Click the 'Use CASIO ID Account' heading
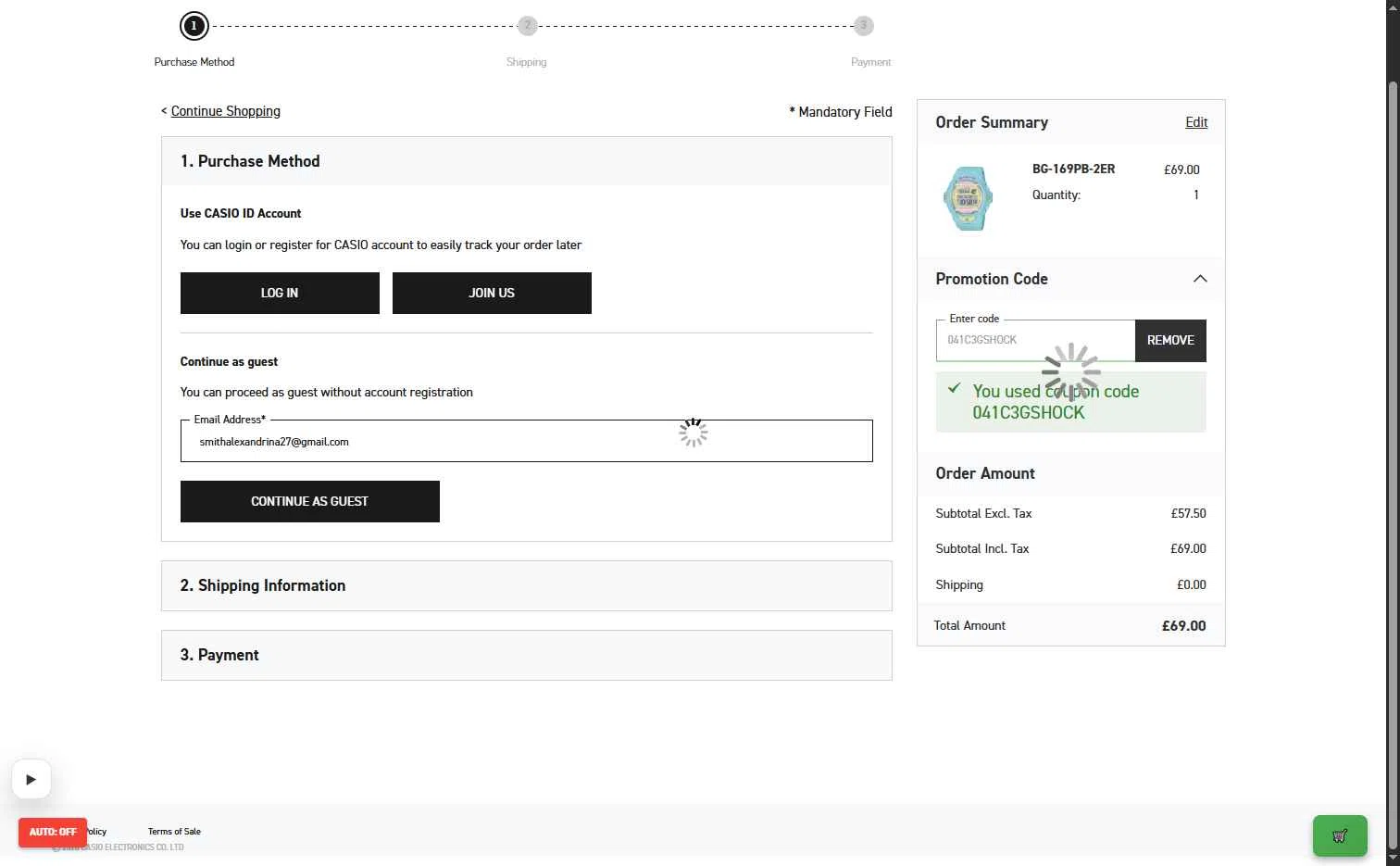The image size is (1400, 866). 241,213
